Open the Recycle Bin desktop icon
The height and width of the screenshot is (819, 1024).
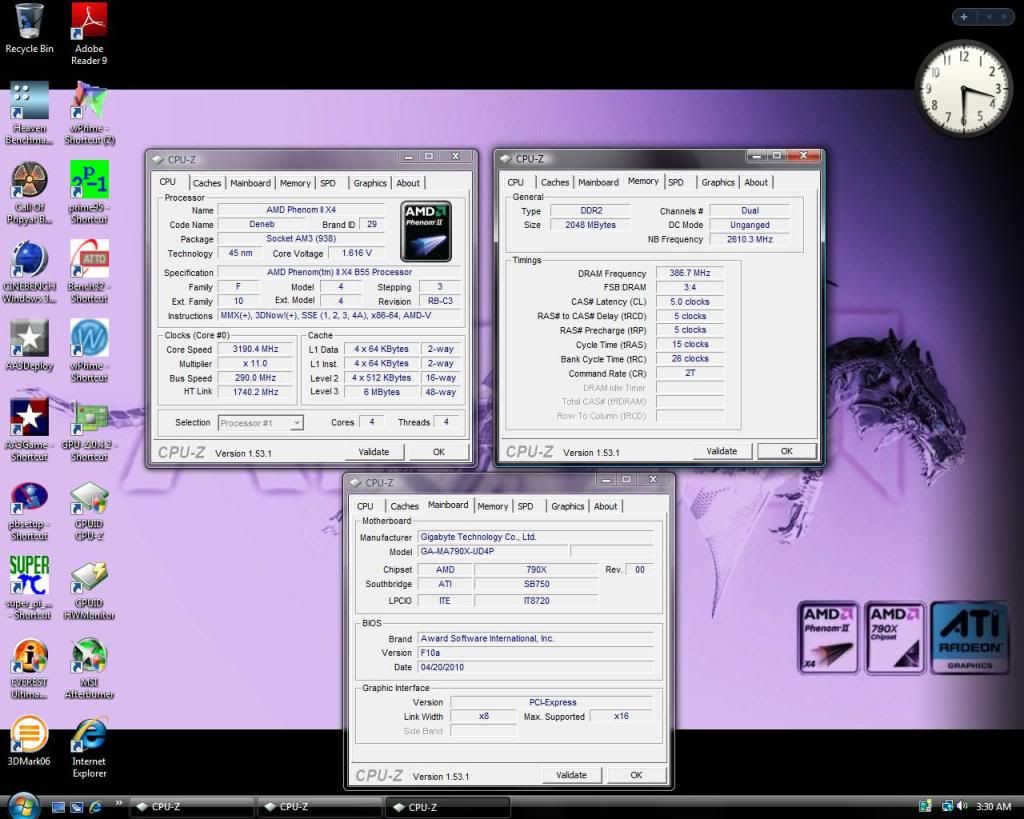click(x=29, y=22)
